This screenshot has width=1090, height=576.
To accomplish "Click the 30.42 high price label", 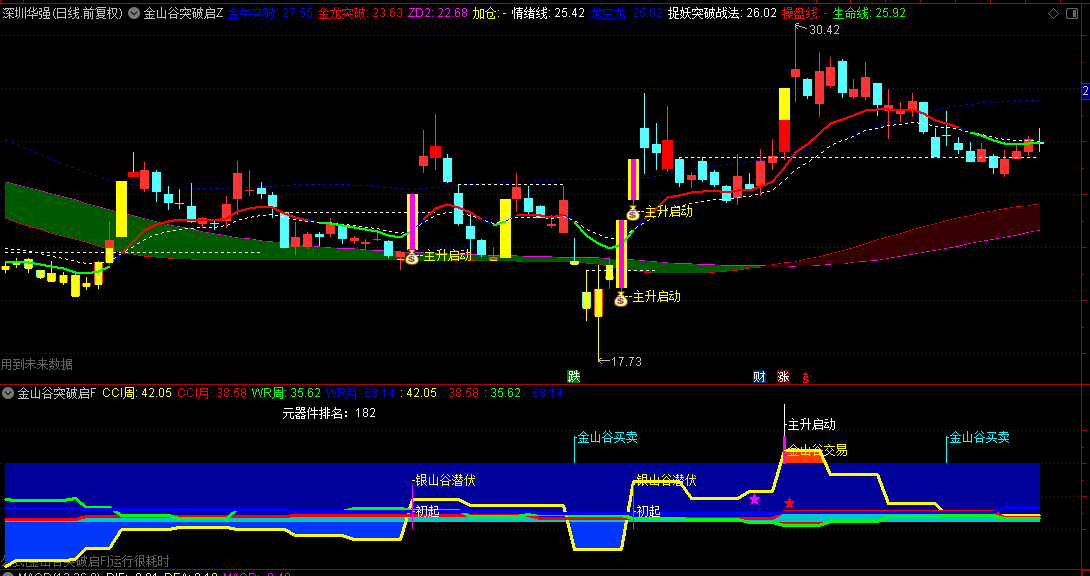I will point(824,30).
